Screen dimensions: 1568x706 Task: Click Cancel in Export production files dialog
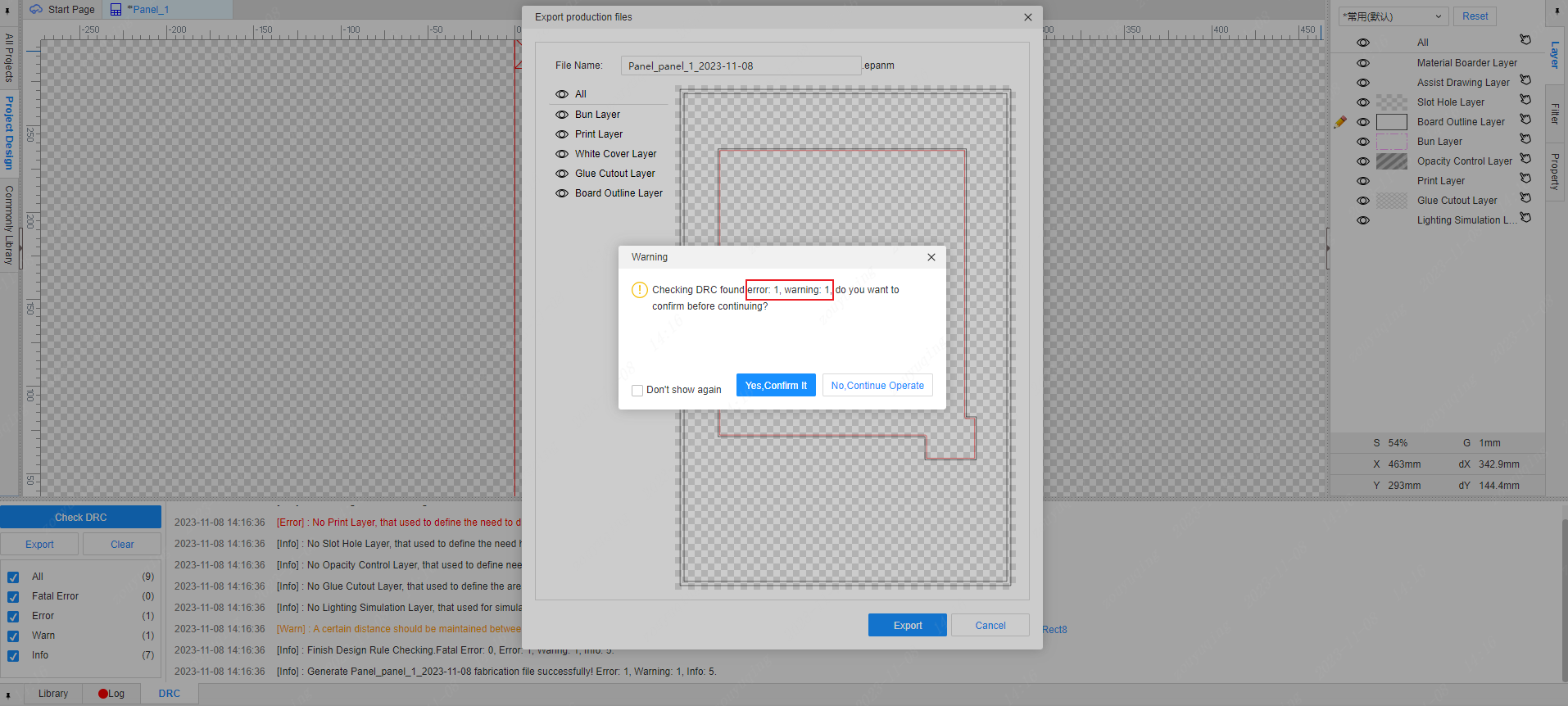pyautogui.click(x=990, y=625)
